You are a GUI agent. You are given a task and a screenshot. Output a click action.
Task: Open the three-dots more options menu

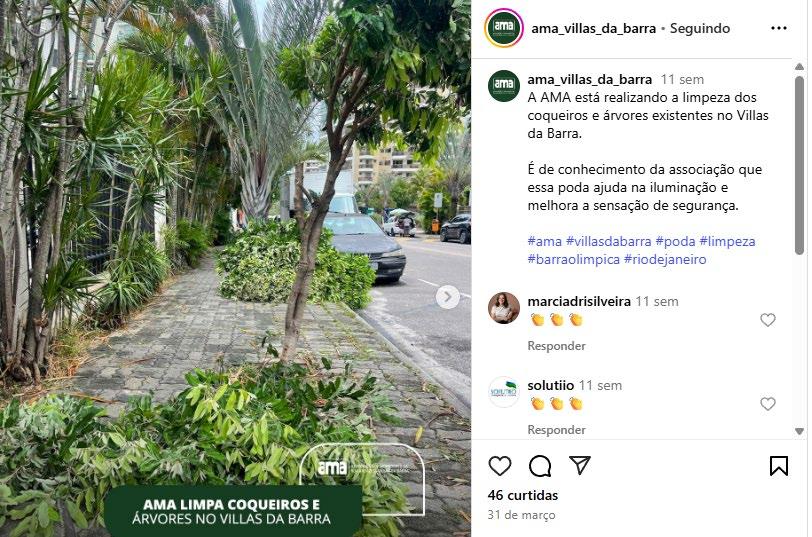[x=779, y=28]
